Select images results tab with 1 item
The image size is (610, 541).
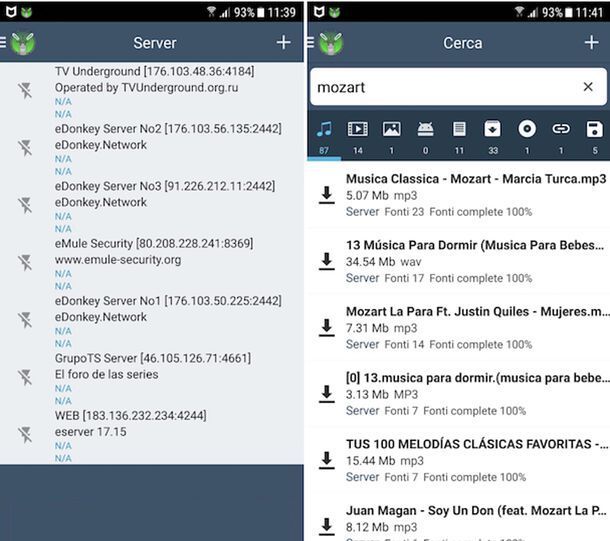point(391,137)
